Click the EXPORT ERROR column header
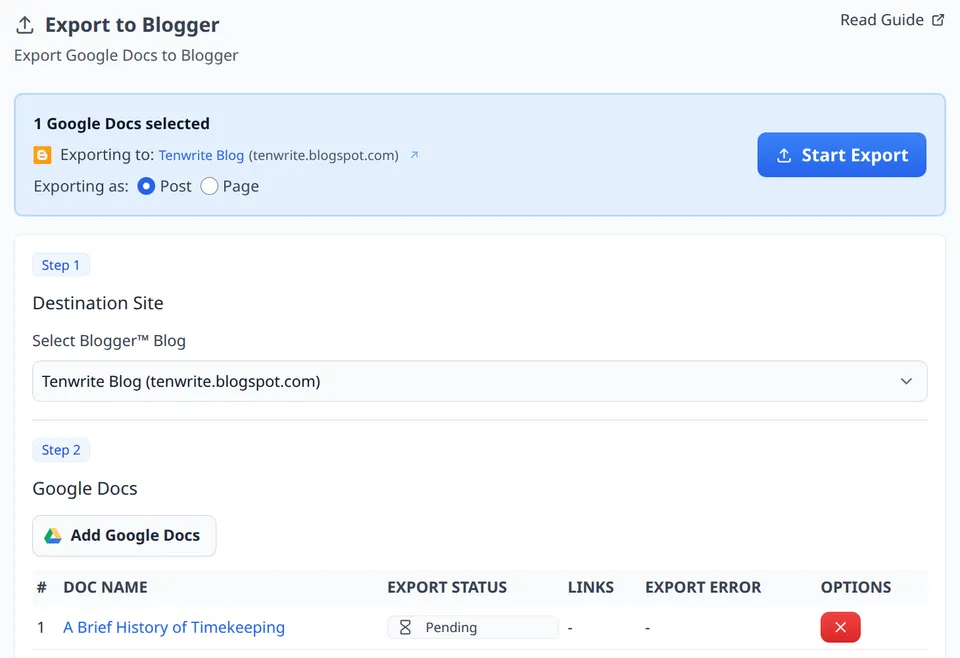960x658 pixels. (703, 588)
